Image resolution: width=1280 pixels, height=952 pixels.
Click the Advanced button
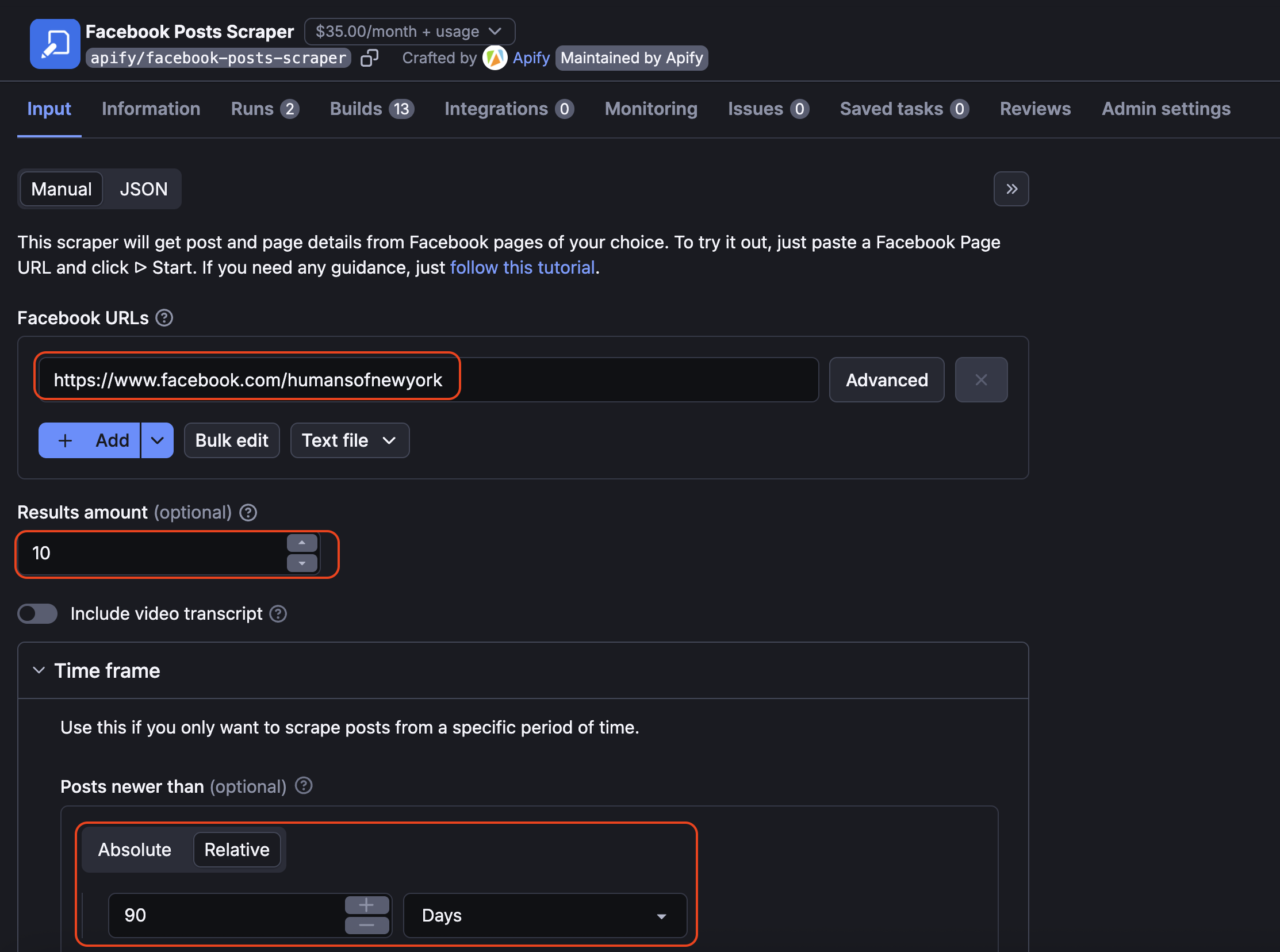(x=886, y=380)
